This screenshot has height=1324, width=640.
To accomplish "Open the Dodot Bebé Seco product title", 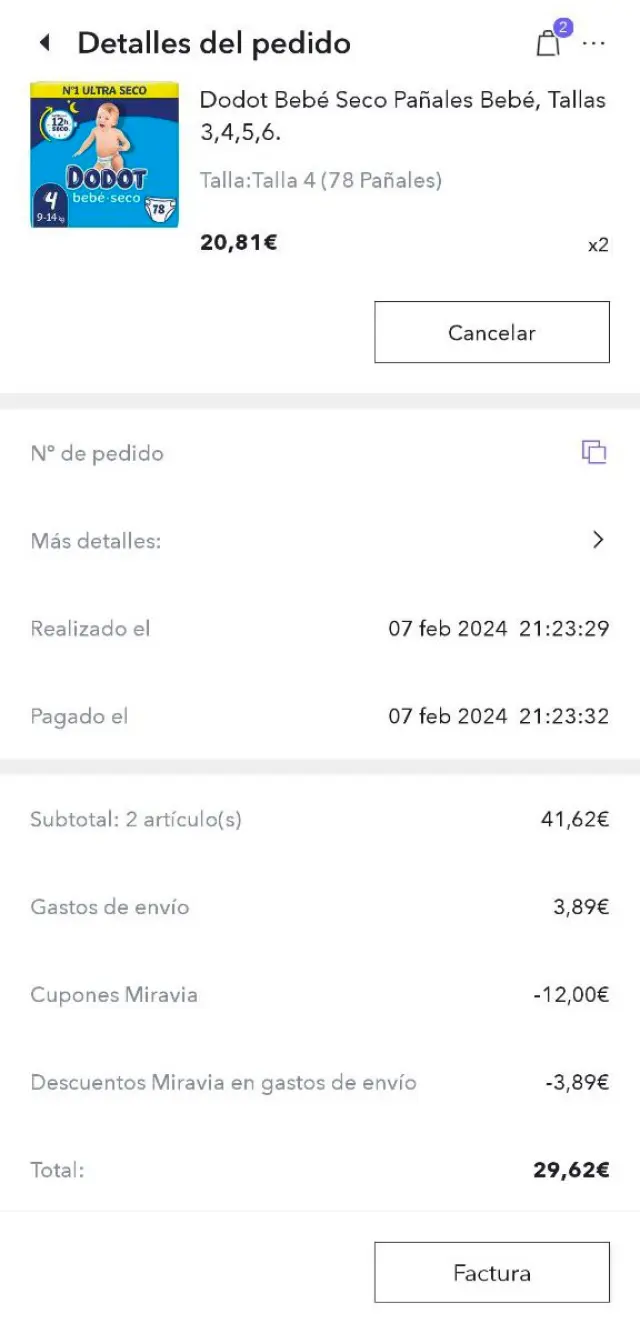I will point(402,115).
